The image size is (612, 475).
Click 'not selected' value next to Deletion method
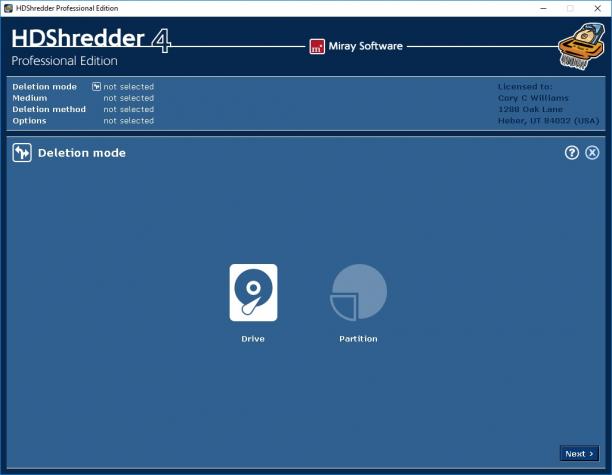pyautogui.click(x=129, y=109)
